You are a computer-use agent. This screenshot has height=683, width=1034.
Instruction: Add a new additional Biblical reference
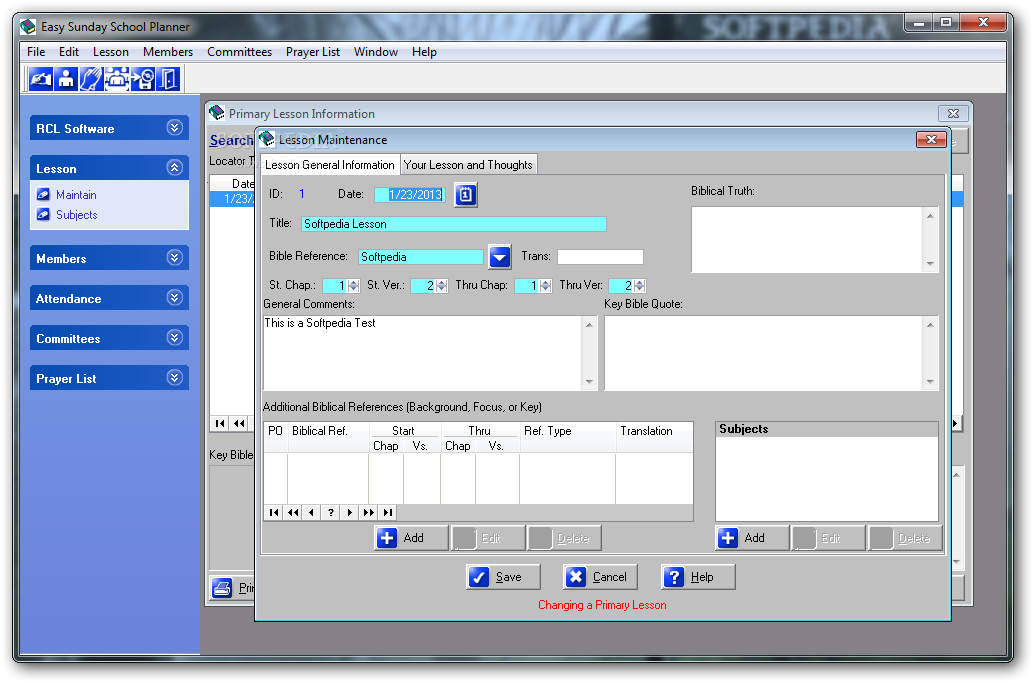coord(411,538)
